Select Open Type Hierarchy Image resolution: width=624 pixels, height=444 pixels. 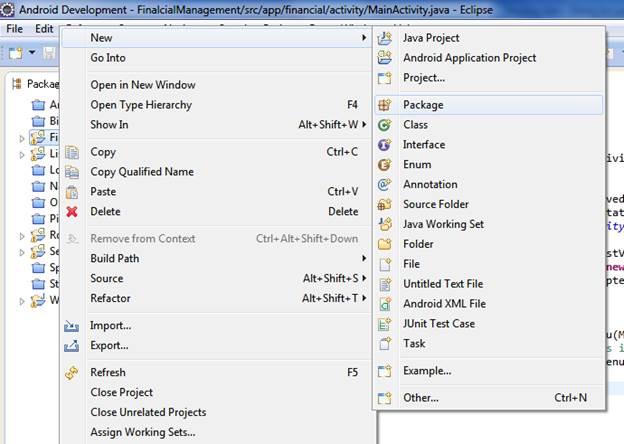215,105
